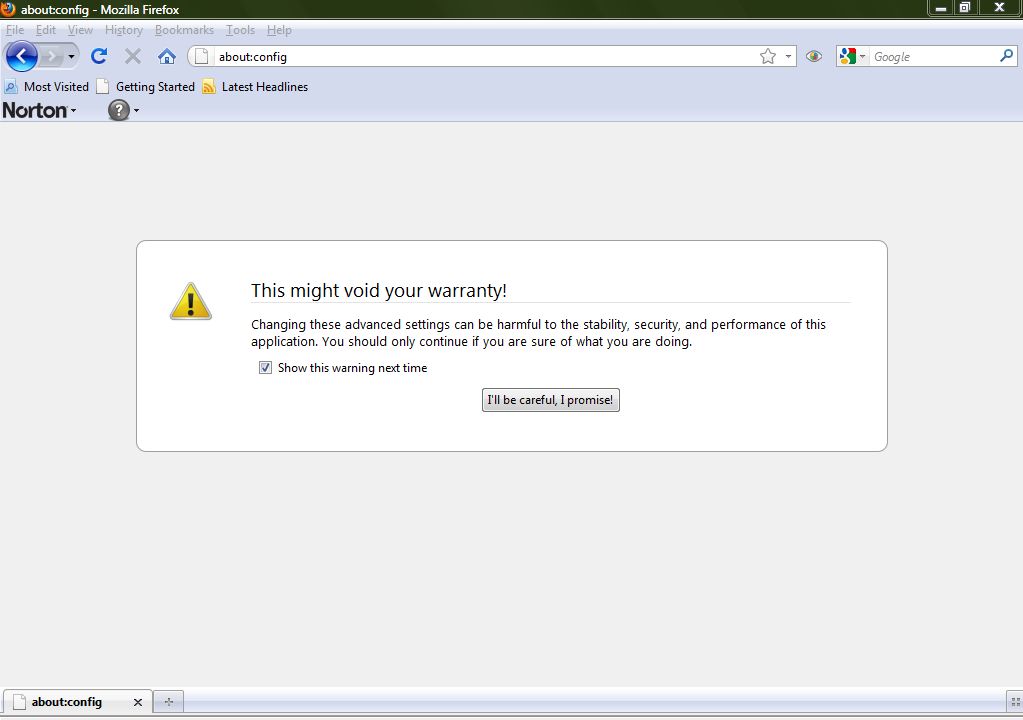The width and height of the screenshot is (1023, 720).
Task: Click the page icon in the address bar
Action: pos(202,57)
